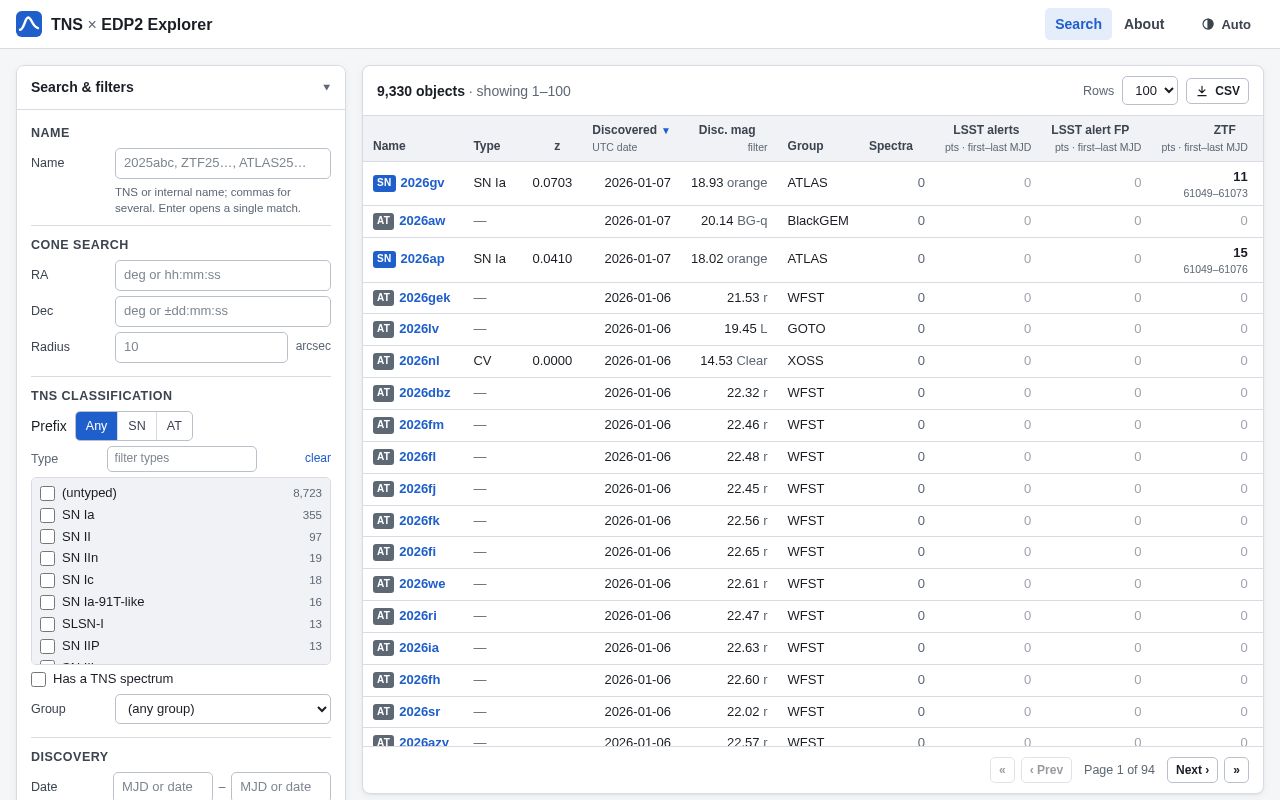Download results via the CSV button
The width and height of the screenshot is (1280, 800).
1217,91
